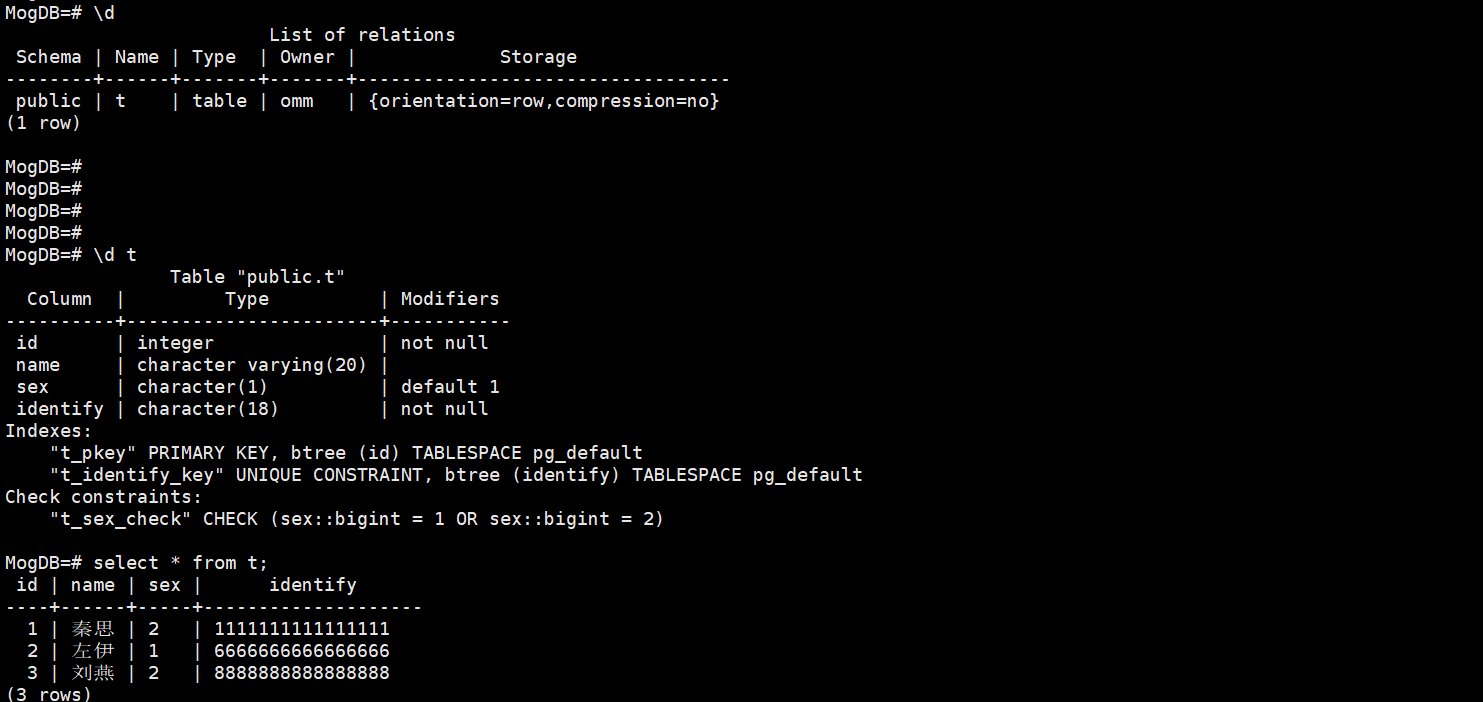
Task: Click the "character varying(20)" type text
Action: coord(252,365)
